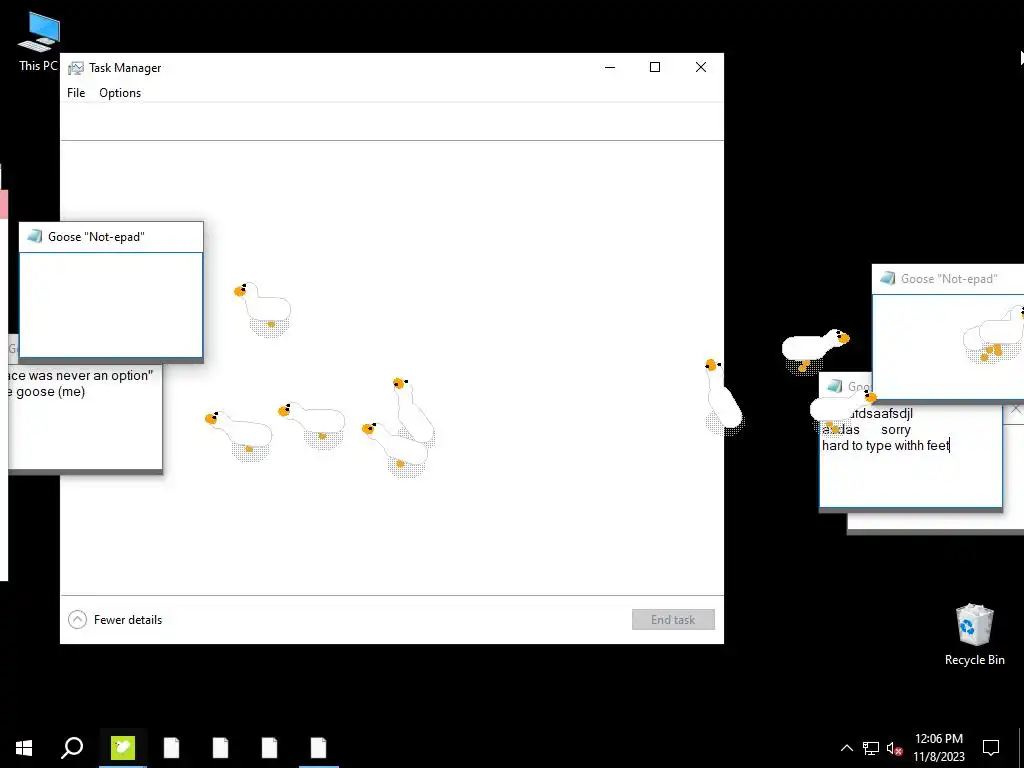Screen dimensions: 1024x768
Task: Open the Options menu in Task Manager
Action: (120, 93)
